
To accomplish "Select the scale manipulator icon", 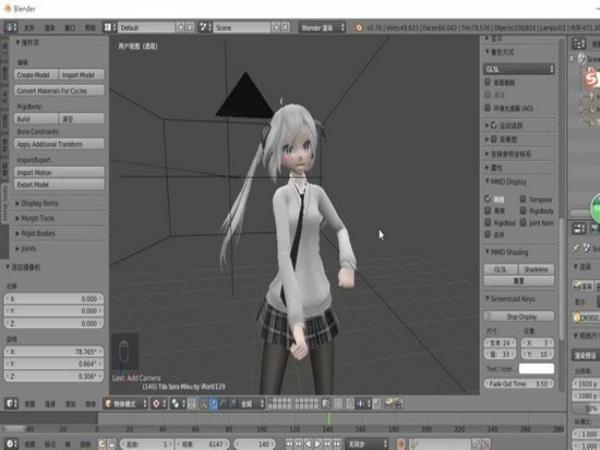I will click(x=232, y=404).
